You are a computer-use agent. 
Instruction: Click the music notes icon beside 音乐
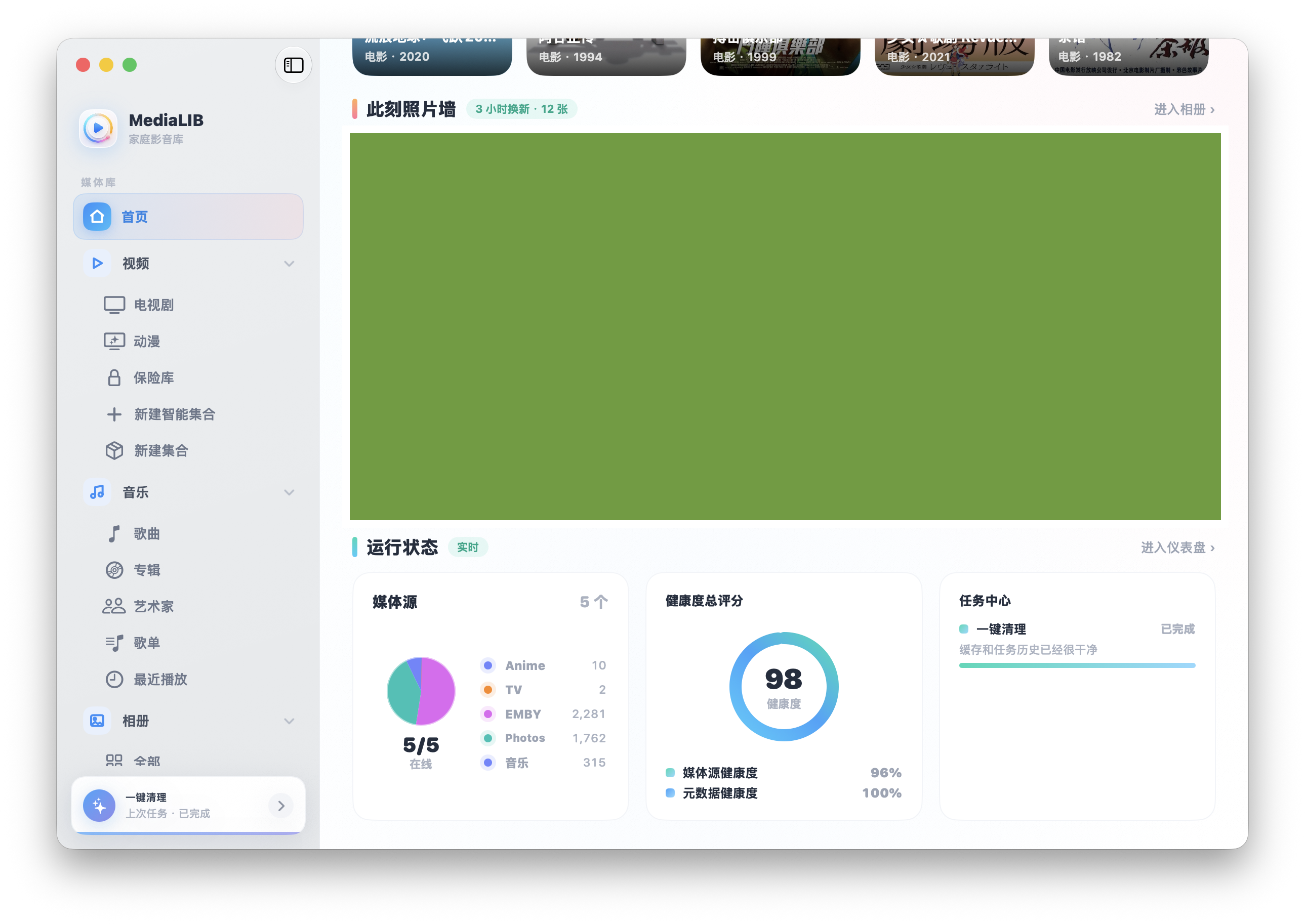pos(97,492)
